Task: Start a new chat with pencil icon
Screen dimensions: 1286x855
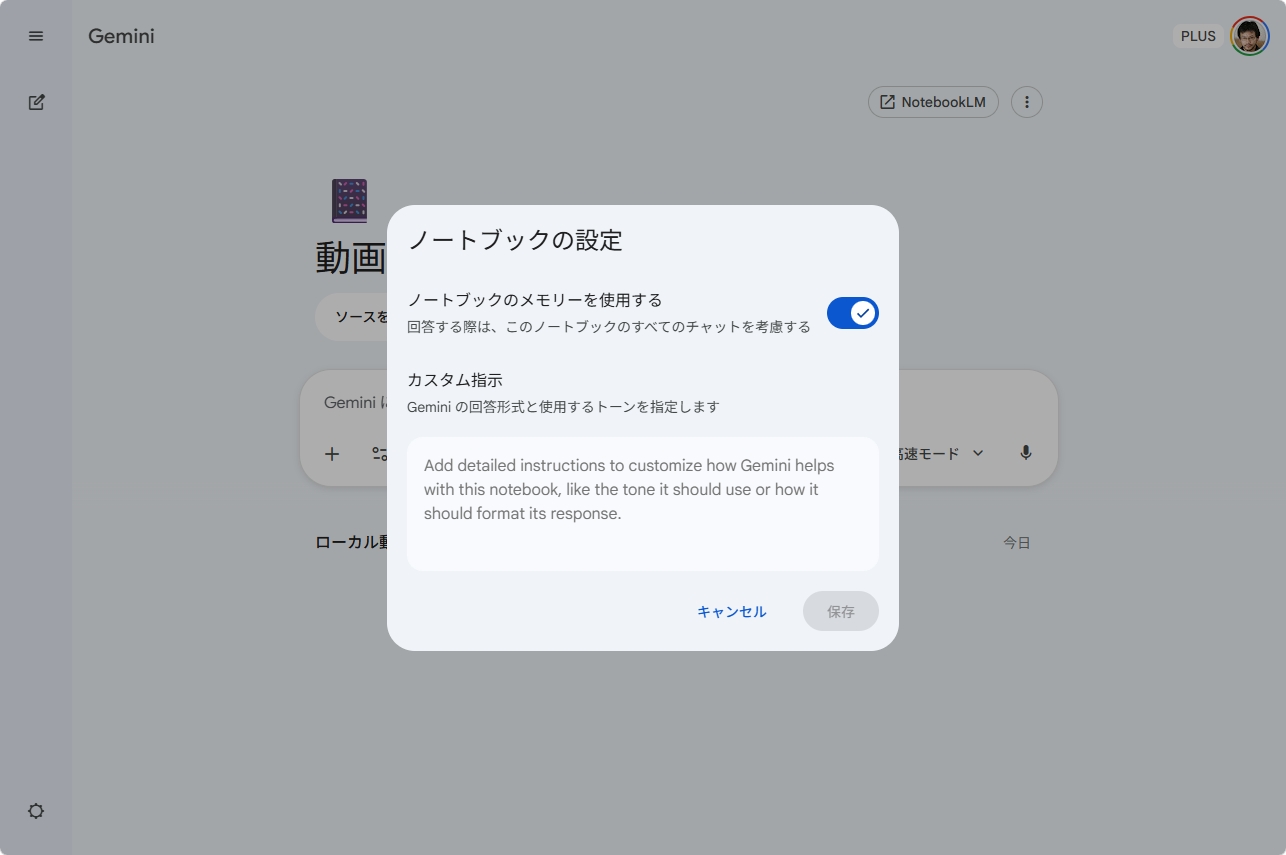Action: (x=36, y=102)
